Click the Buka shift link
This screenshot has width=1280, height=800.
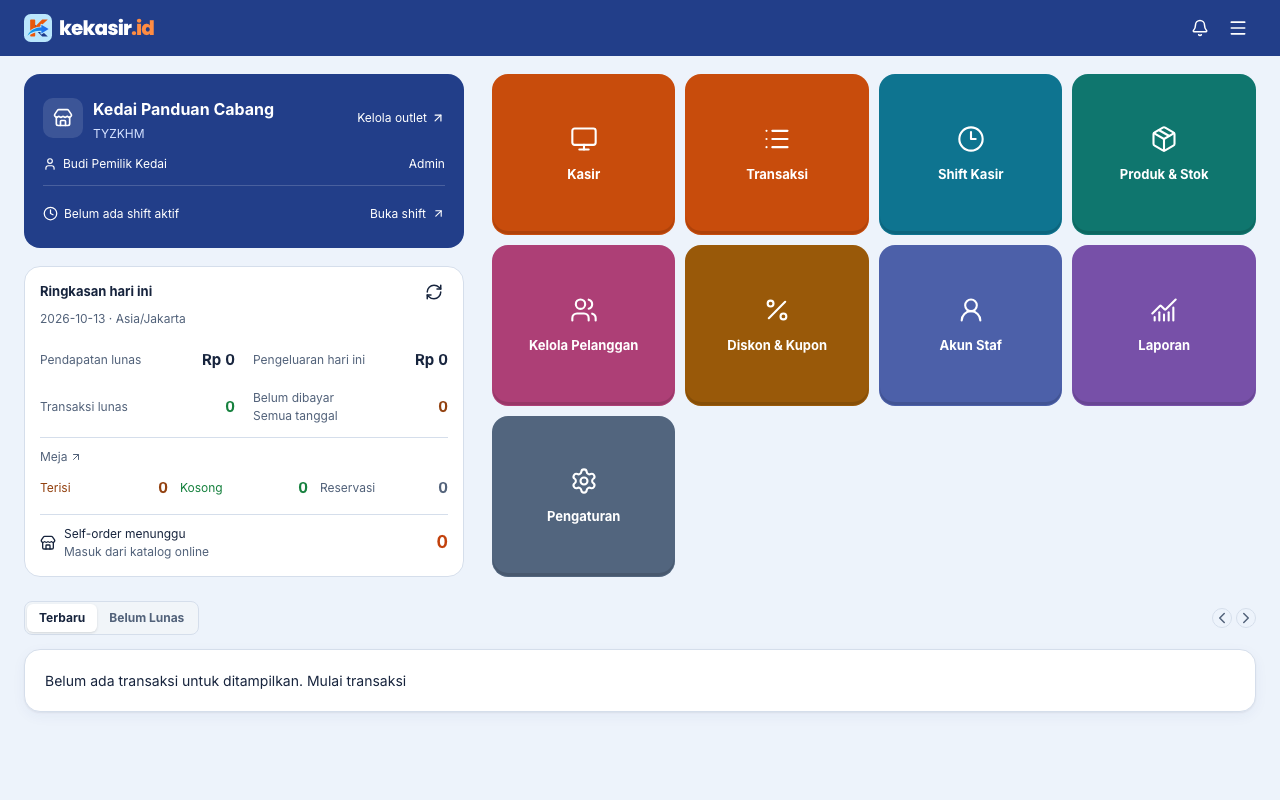[407, 214]
